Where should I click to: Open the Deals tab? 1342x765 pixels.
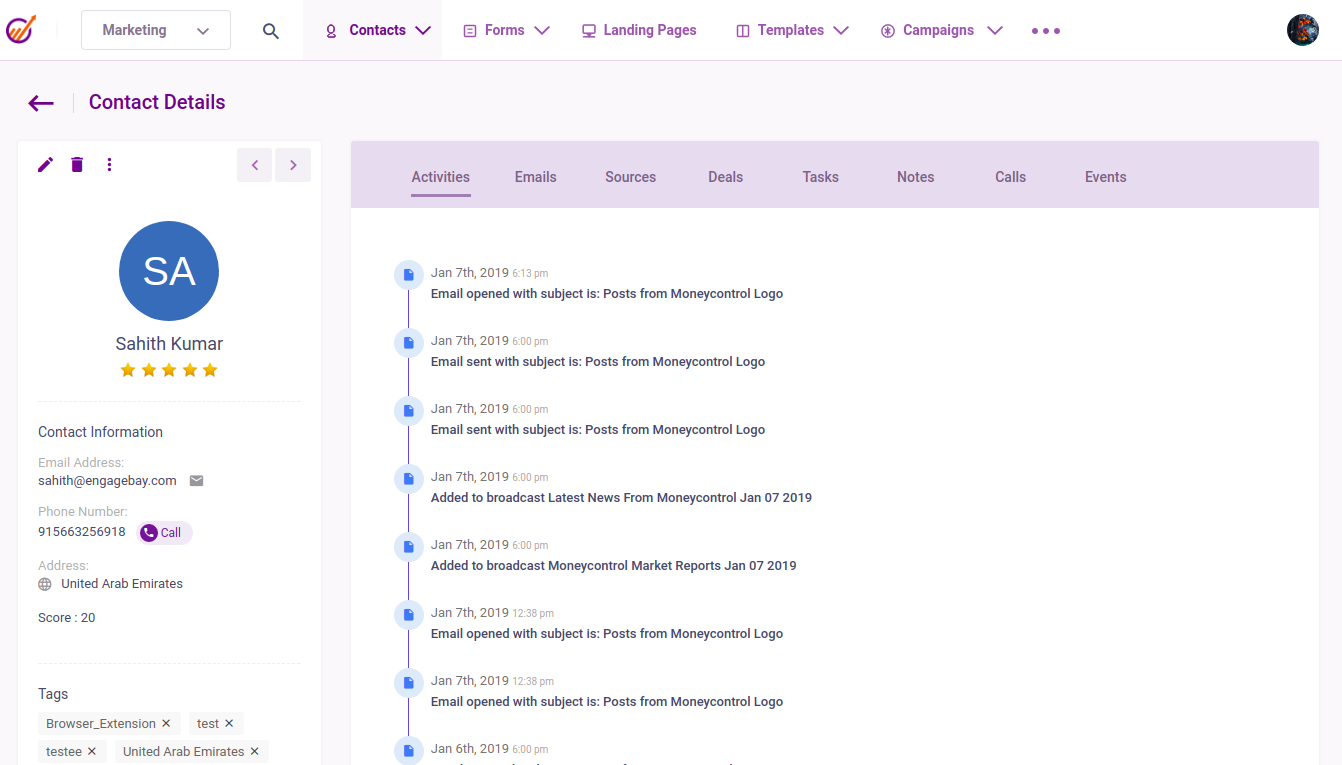(x=725, y=176)
